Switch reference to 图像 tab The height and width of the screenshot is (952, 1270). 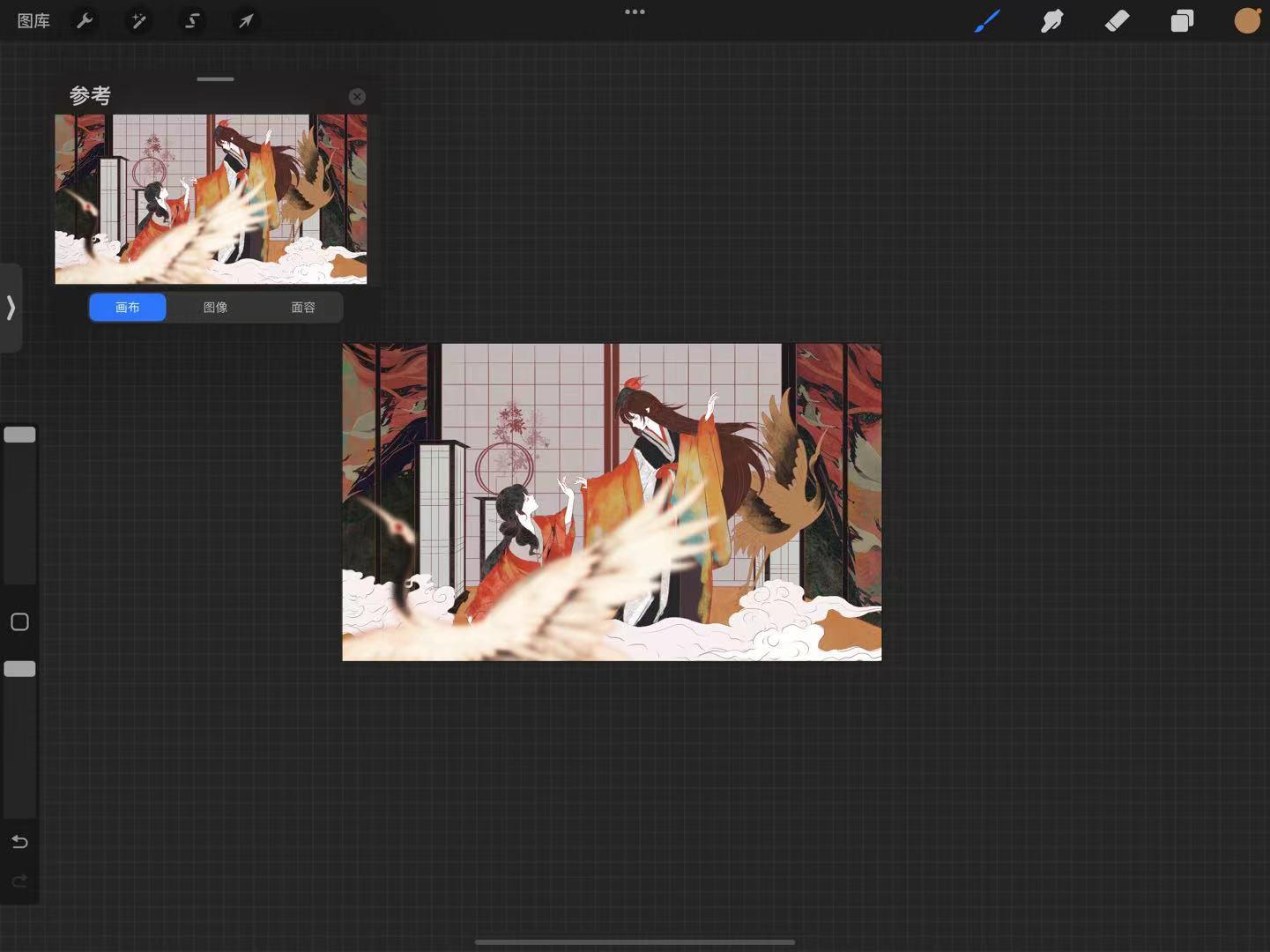click(x=215, y=307)
